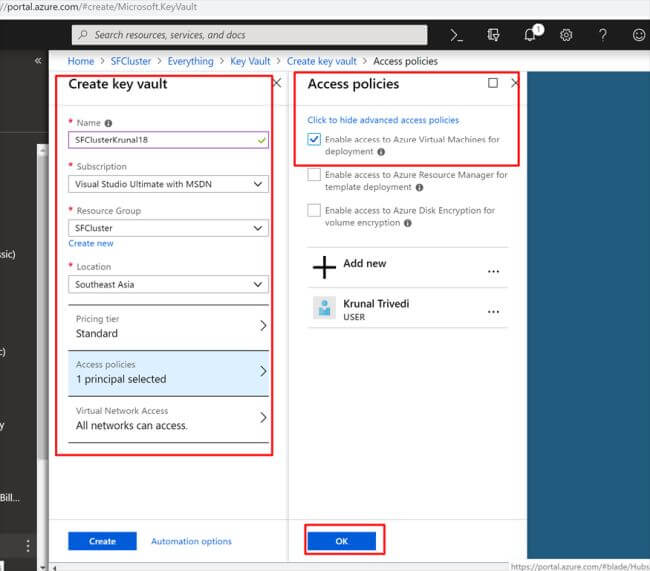Go to Home breadcrumb

pyautogui.click(x=81, y=61)
